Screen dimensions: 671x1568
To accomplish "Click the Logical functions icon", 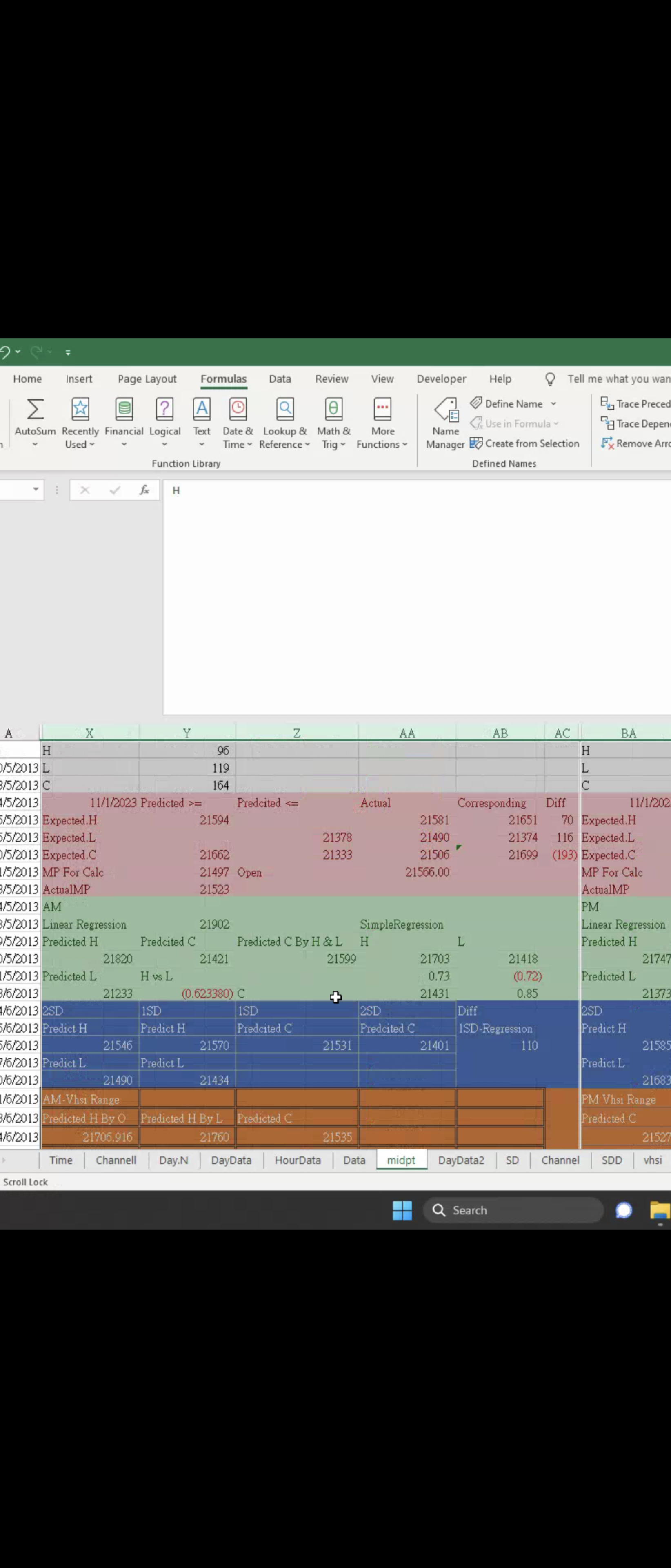I will pos(164,410).
